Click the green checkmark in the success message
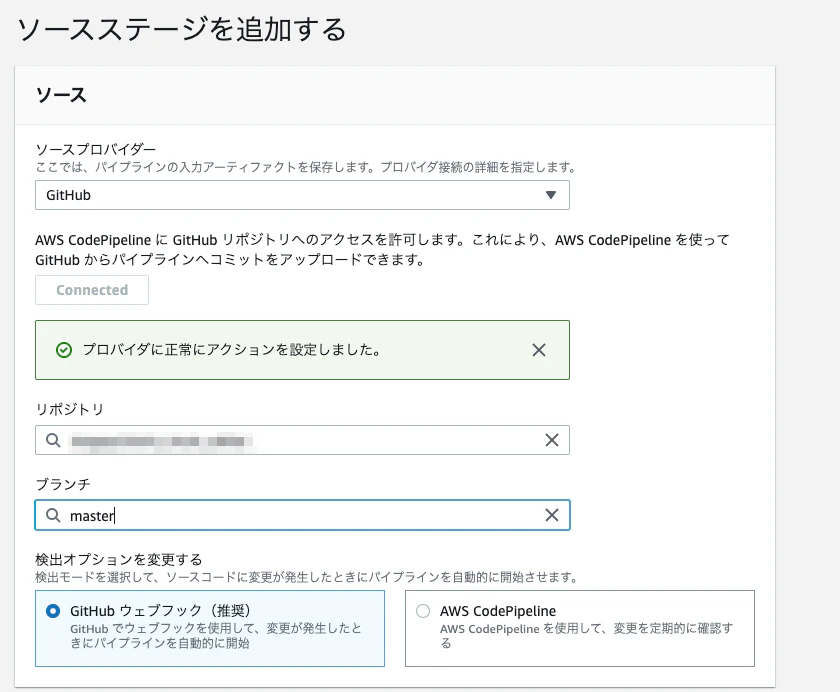The height and width of the screenshot is (692, 840). (60, 350)
